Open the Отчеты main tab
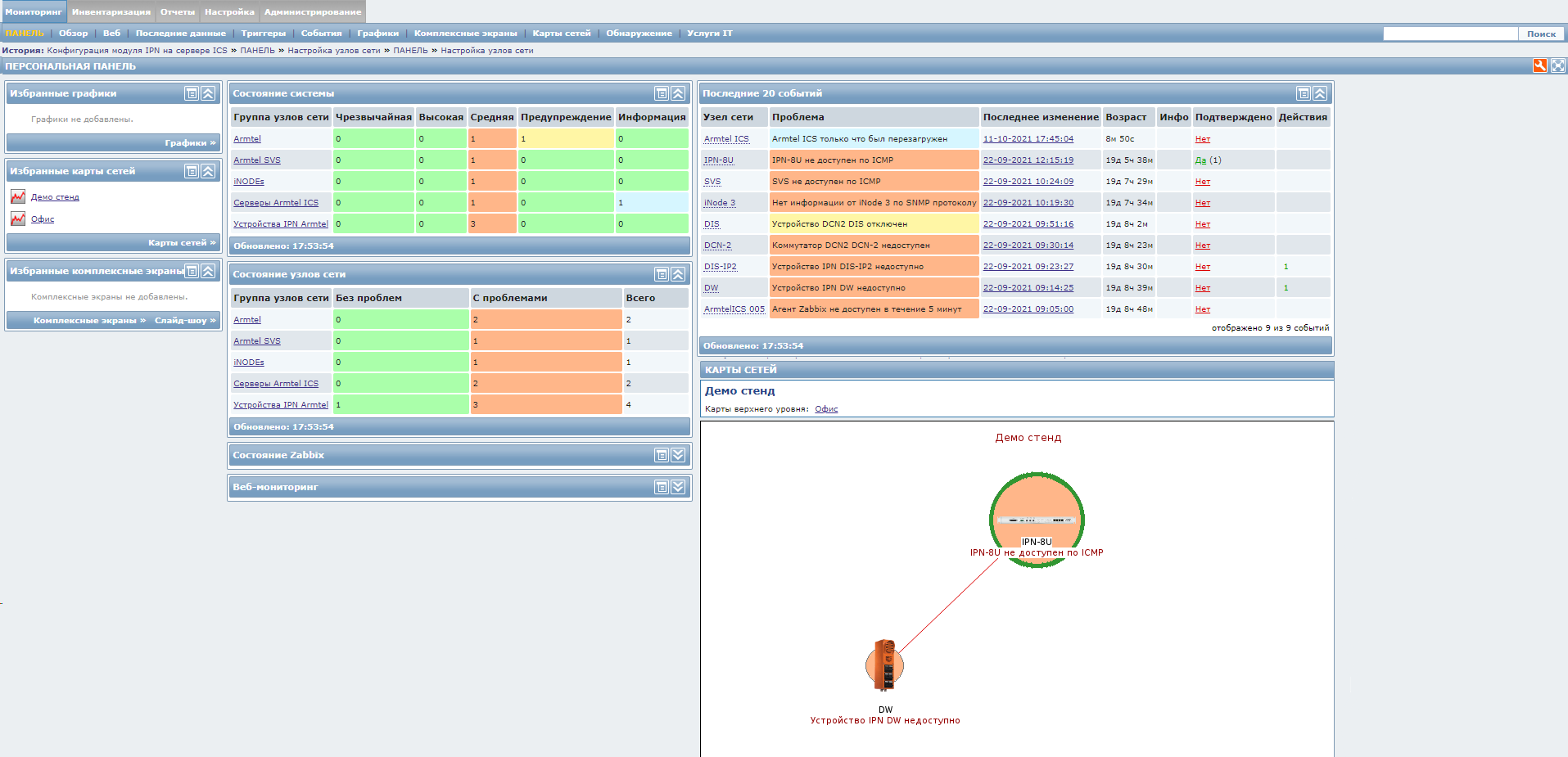1568x757 pixels. [x=178, y=11]
